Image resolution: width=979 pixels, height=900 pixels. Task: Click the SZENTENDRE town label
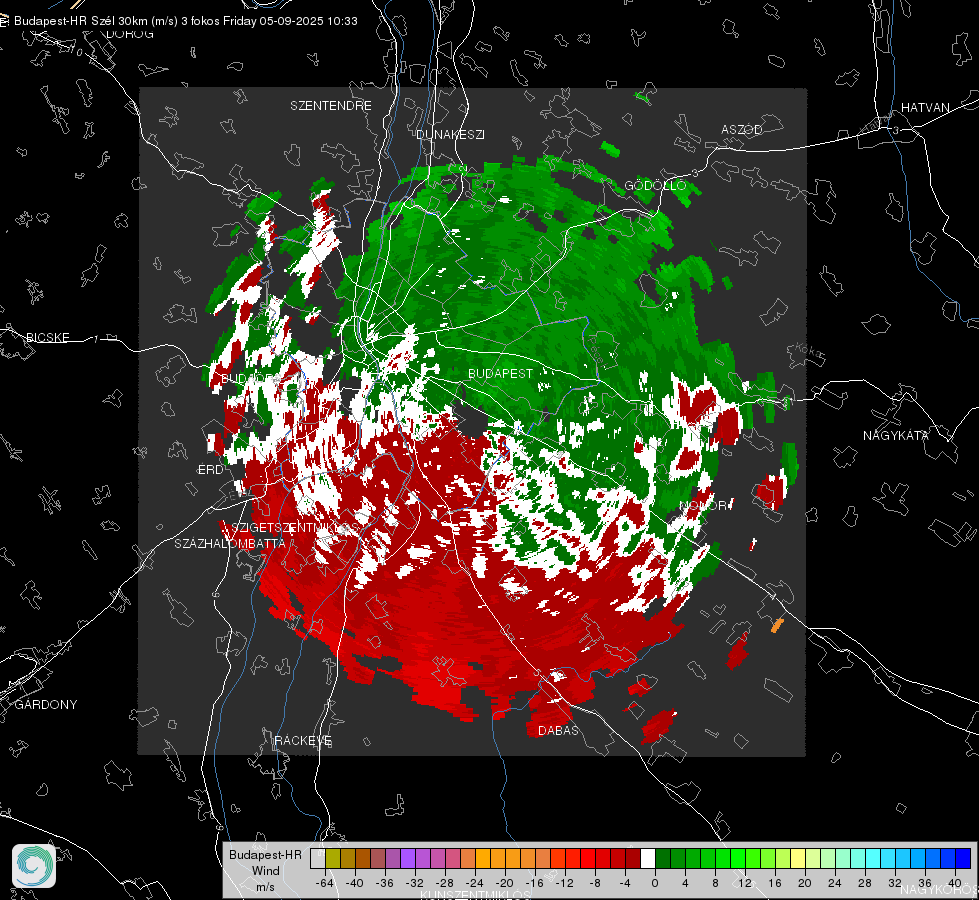point(331,106)
